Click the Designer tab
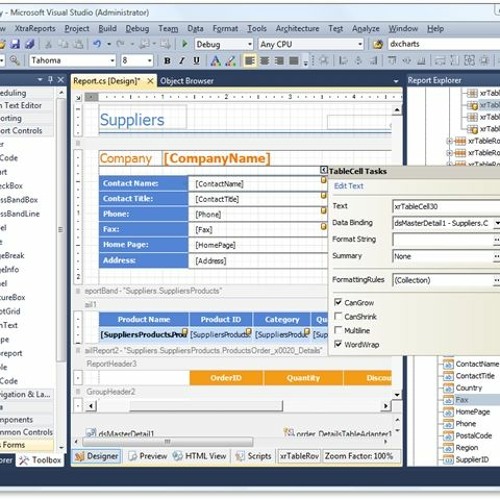 tap(97, 456)
